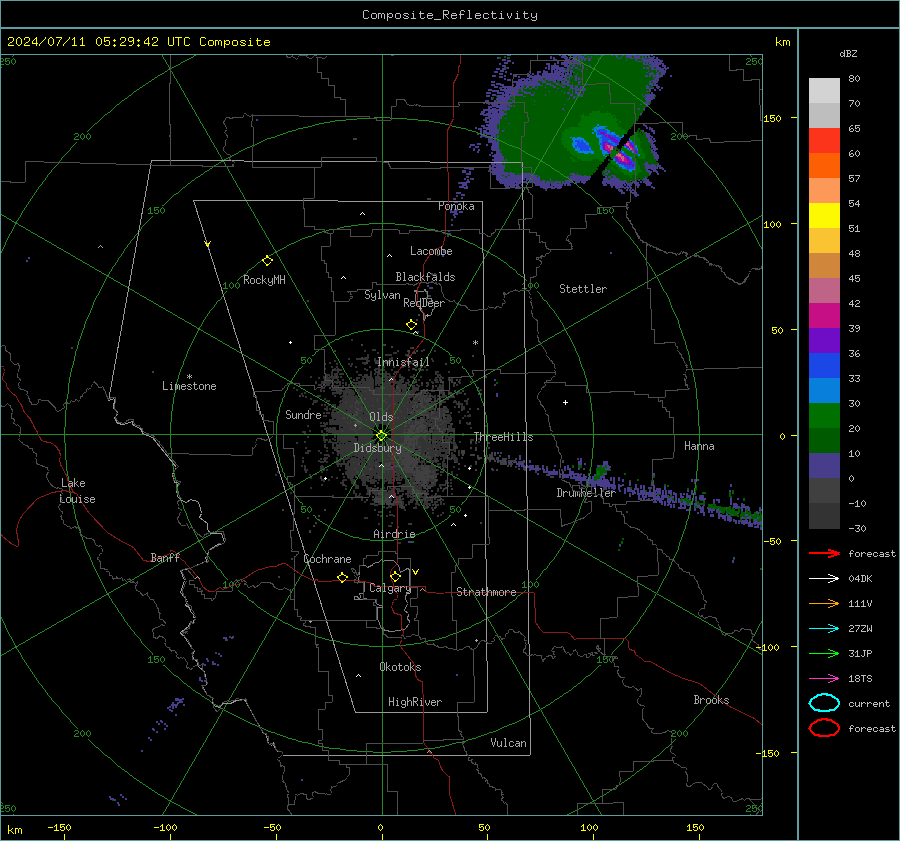Click the ThreeHills label on the map
Screen dimensions: 900x841
pyautogui.click(x=503, y=437)
